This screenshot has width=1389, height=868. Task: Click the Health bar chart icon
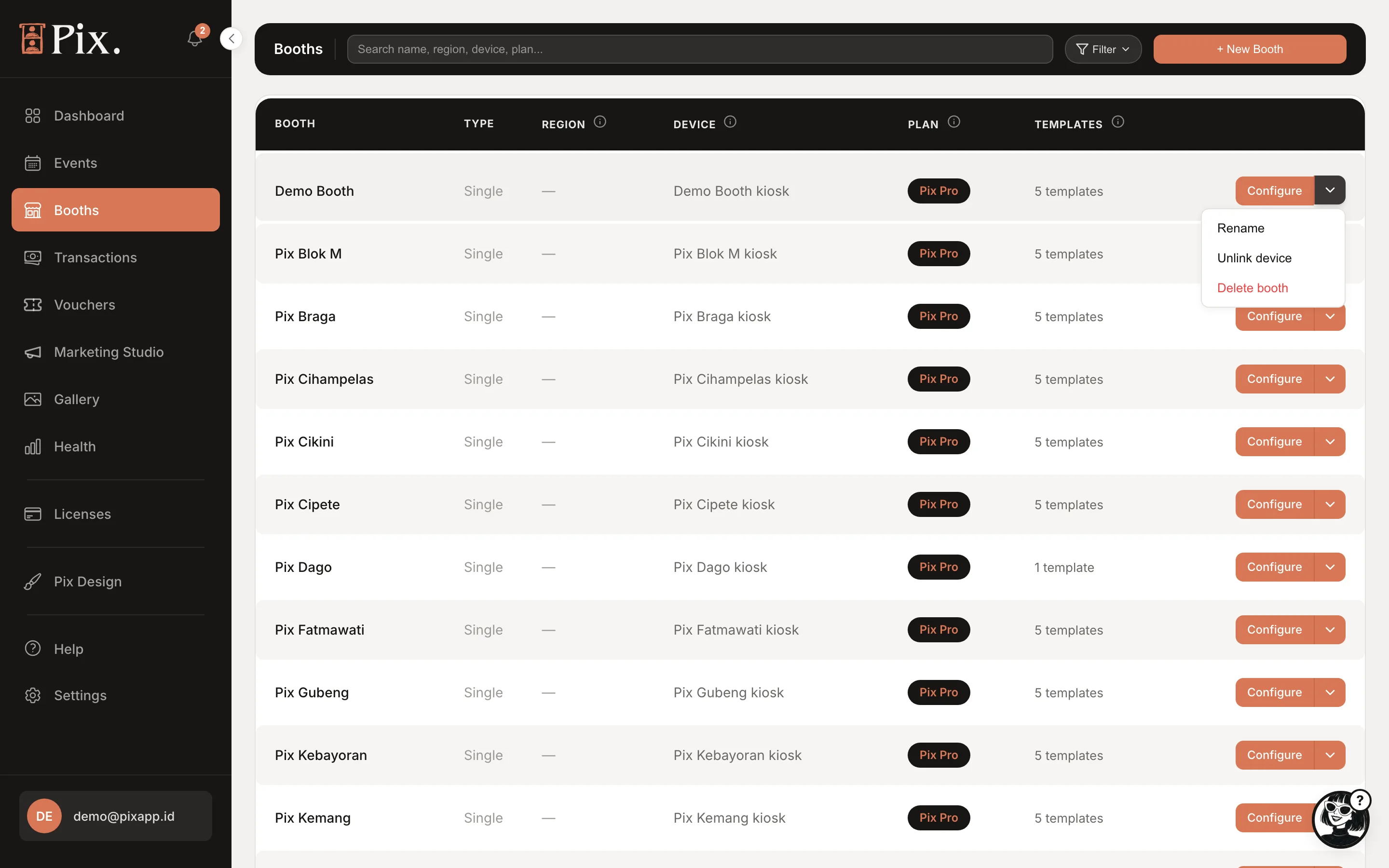(33, 446)
